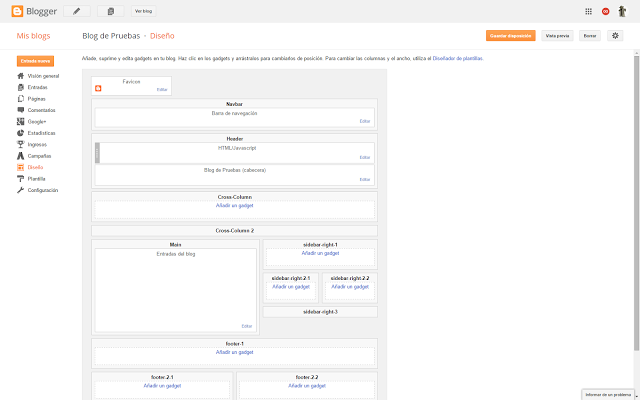
Task: Click the Entrada nueva button
Action: 35,61
